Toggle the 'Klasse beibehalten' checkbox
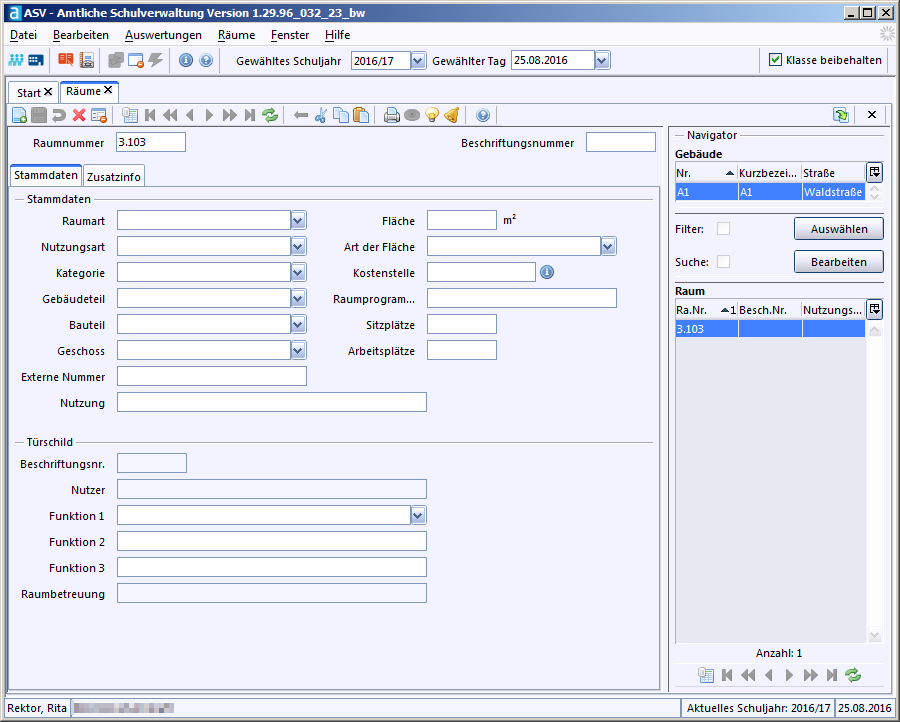This screenshot has height=722, width=900. [x=775, y=60]
